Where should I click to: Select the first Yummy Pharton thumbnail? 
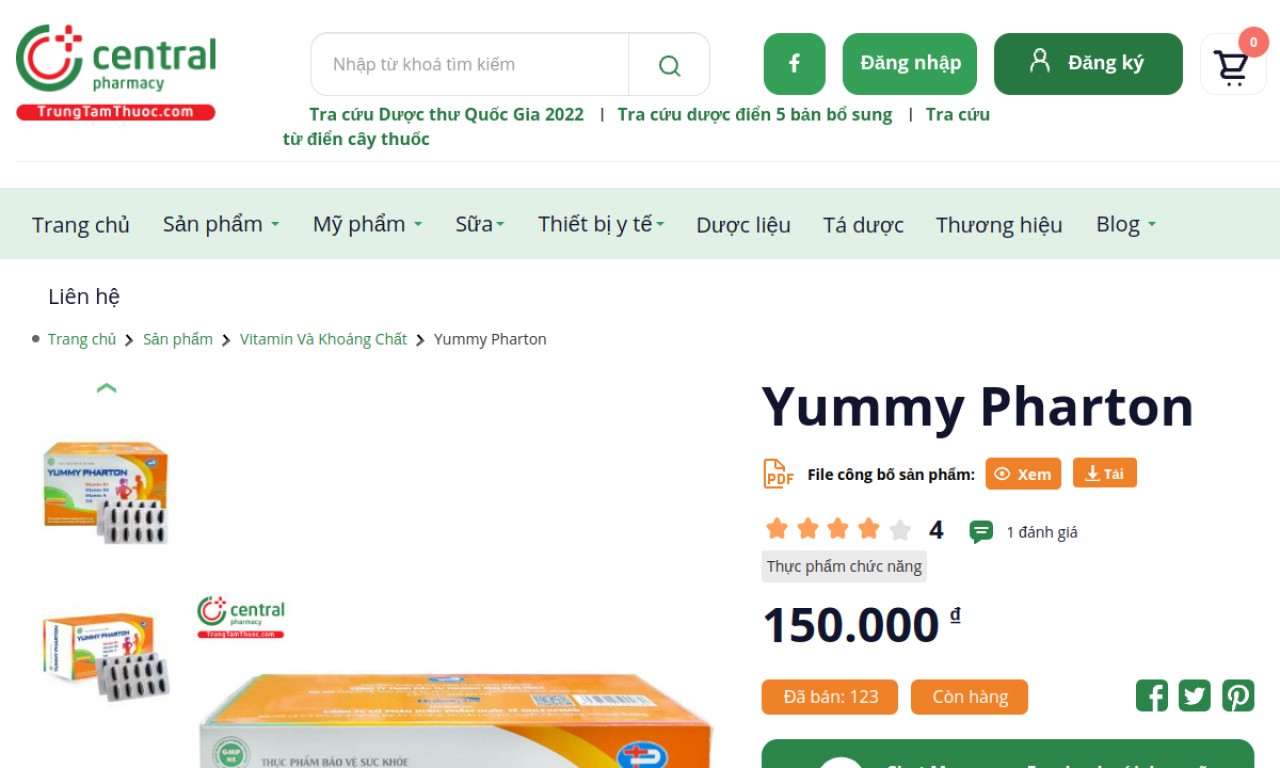click(106, 491)
